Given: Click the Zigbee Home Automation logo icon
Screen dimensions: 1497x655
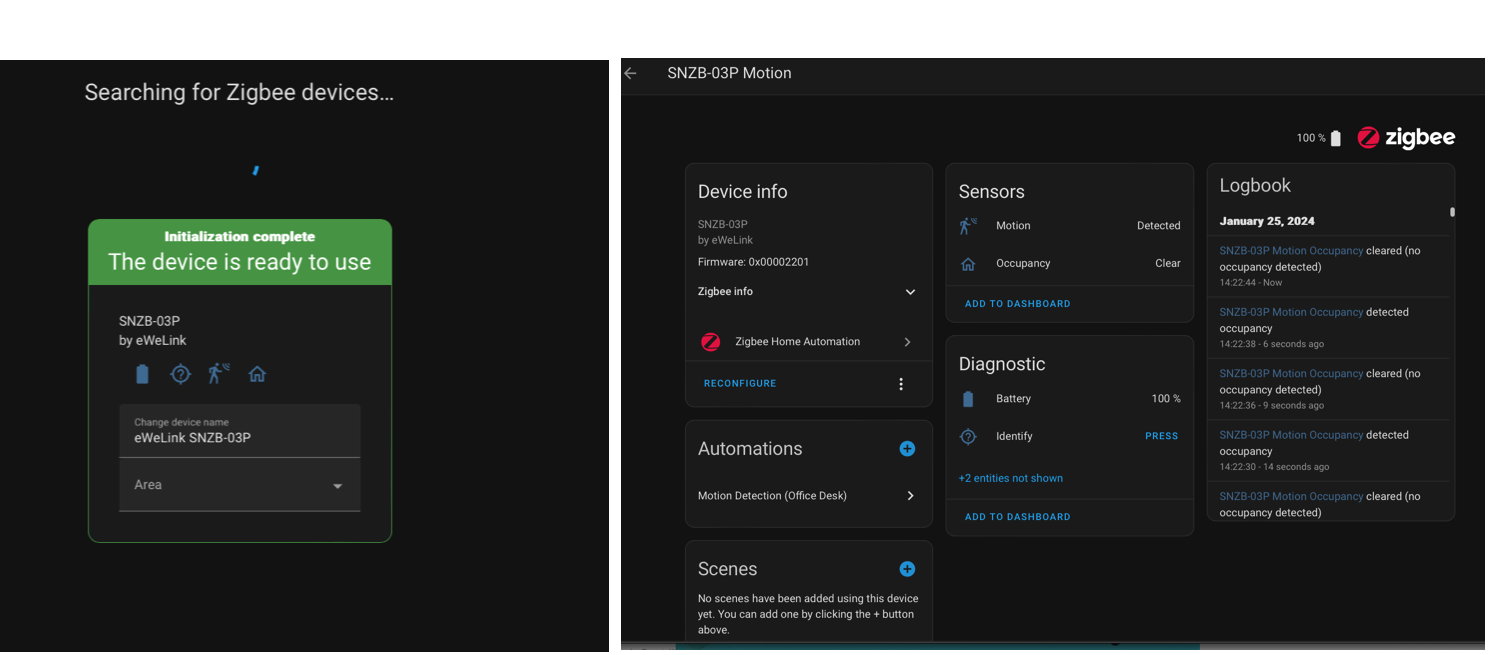Looking at the screenshot, I should 710,342.
